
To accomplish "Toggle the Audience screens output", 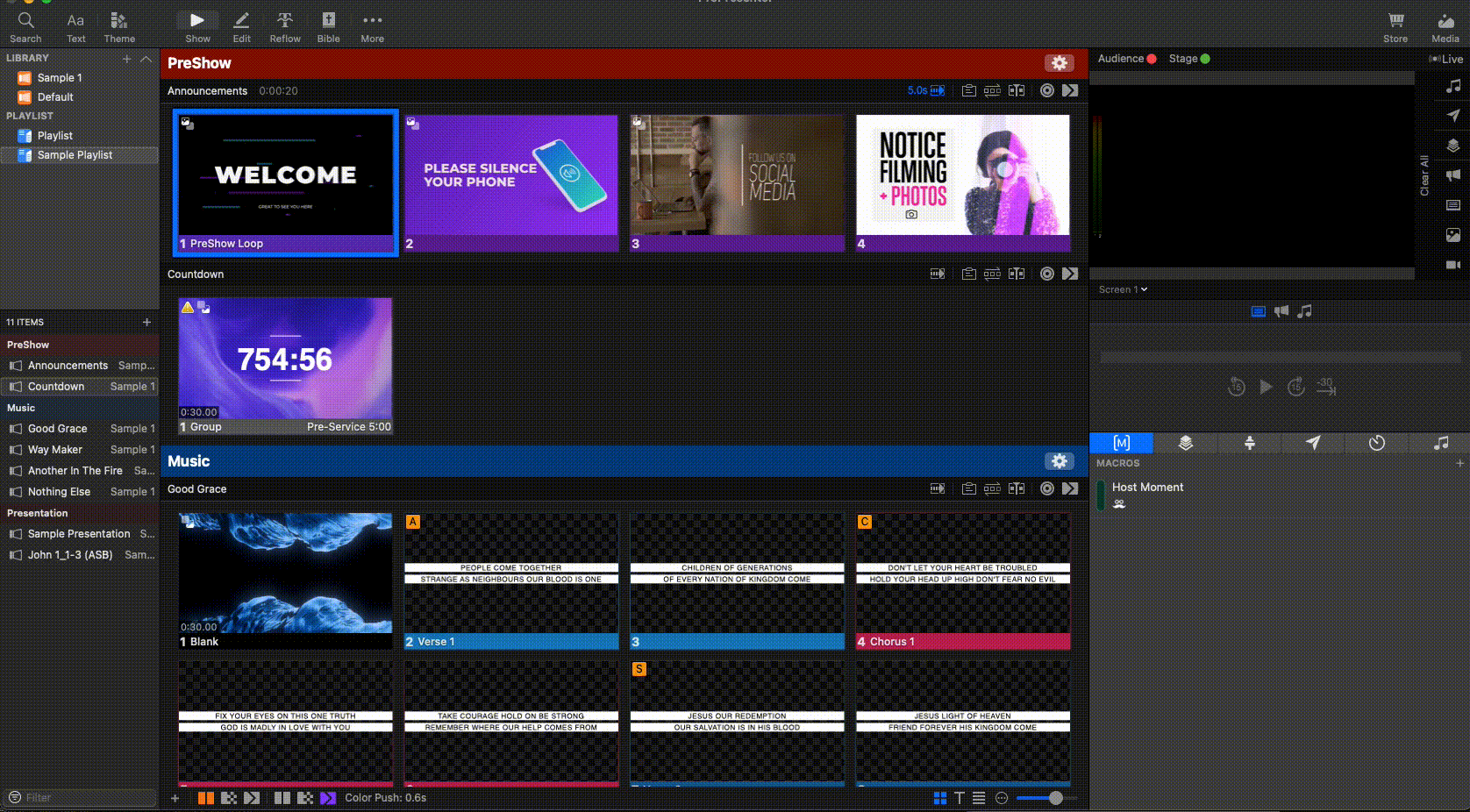I will coord(1127,59).
